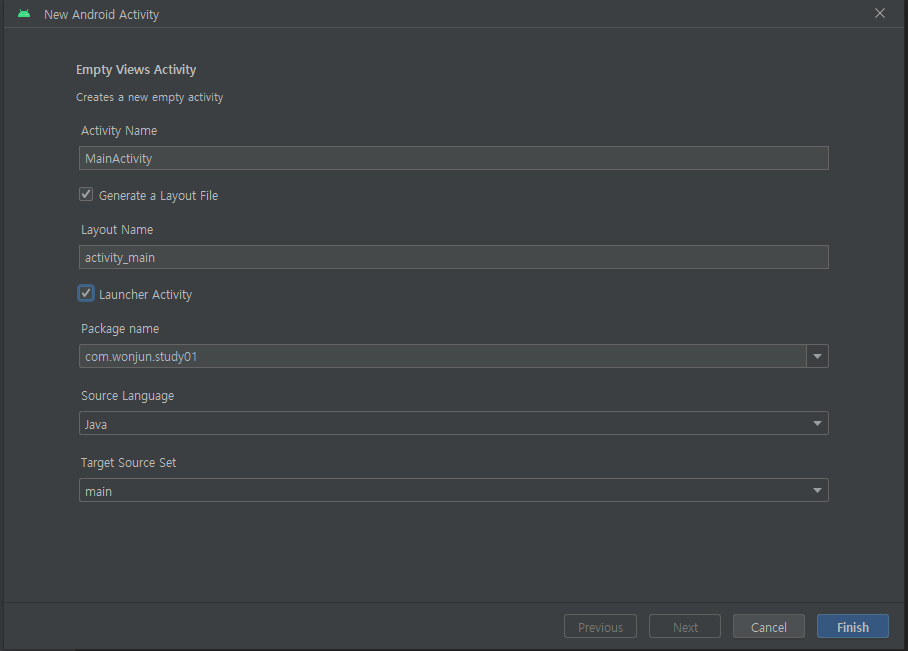Select the Empty Views Activity heading
Screen dimensions: 908x651
(x=136, y=70)
